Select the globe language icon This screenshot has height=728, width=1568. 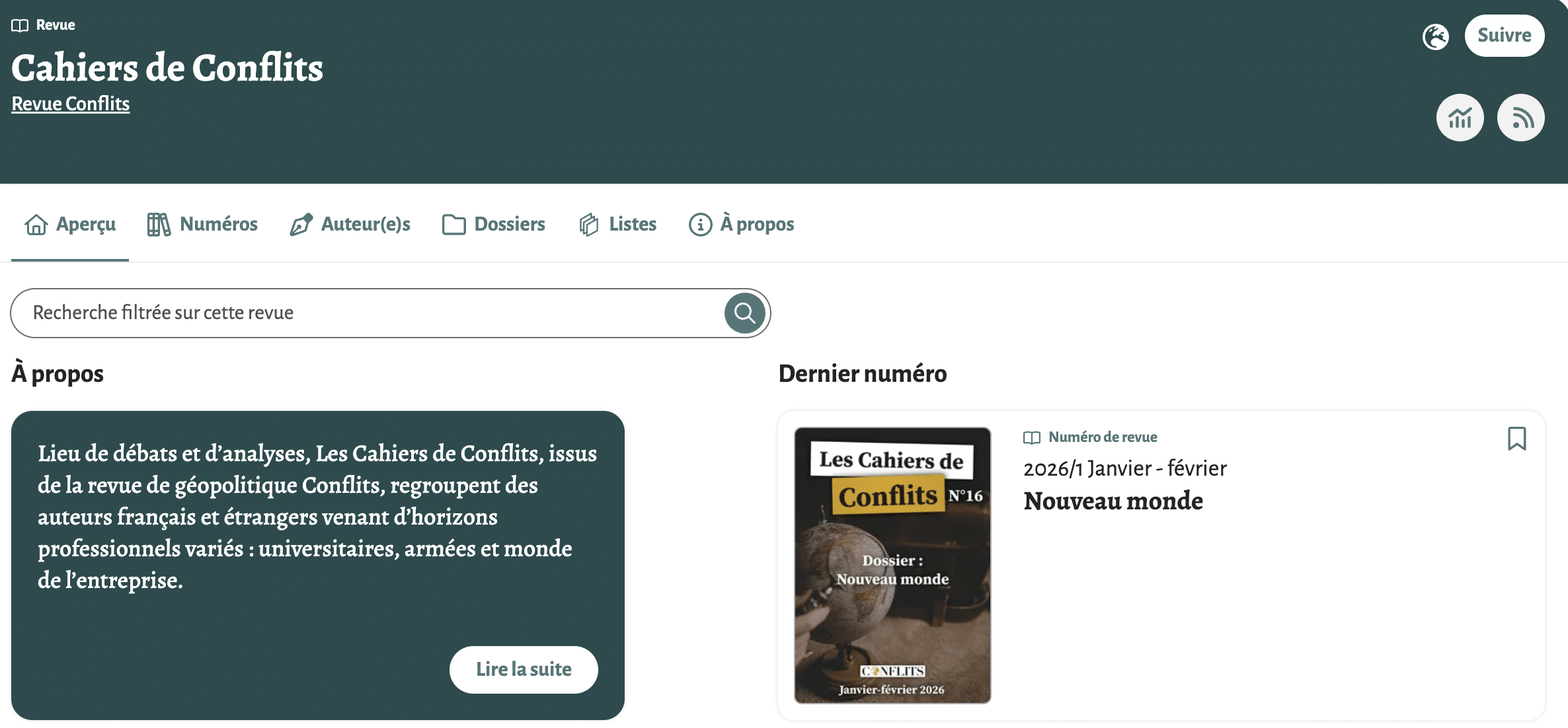point(1434,37)
